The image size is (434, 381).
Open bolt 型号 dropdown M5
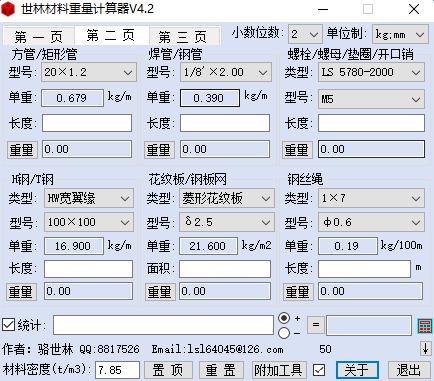[371, 99]
